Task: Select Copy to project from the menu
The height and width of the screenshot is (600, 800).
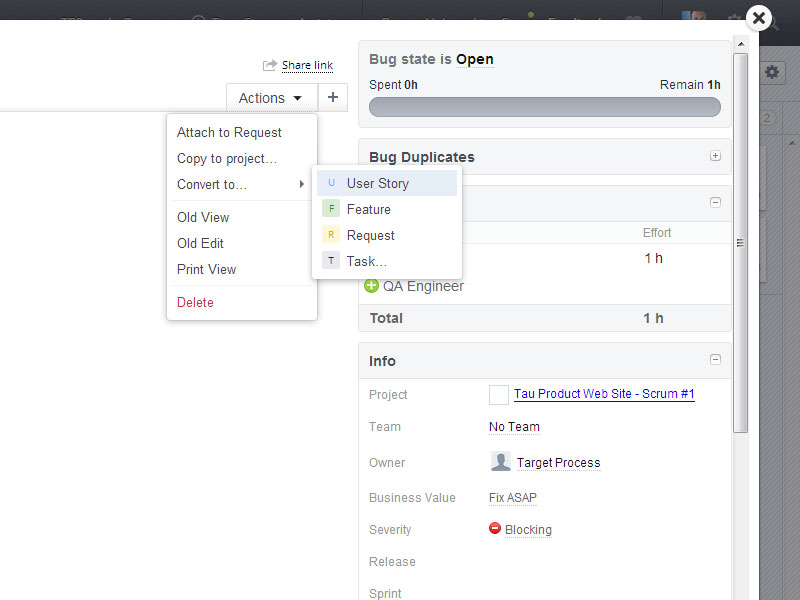Action: point(228,158)
